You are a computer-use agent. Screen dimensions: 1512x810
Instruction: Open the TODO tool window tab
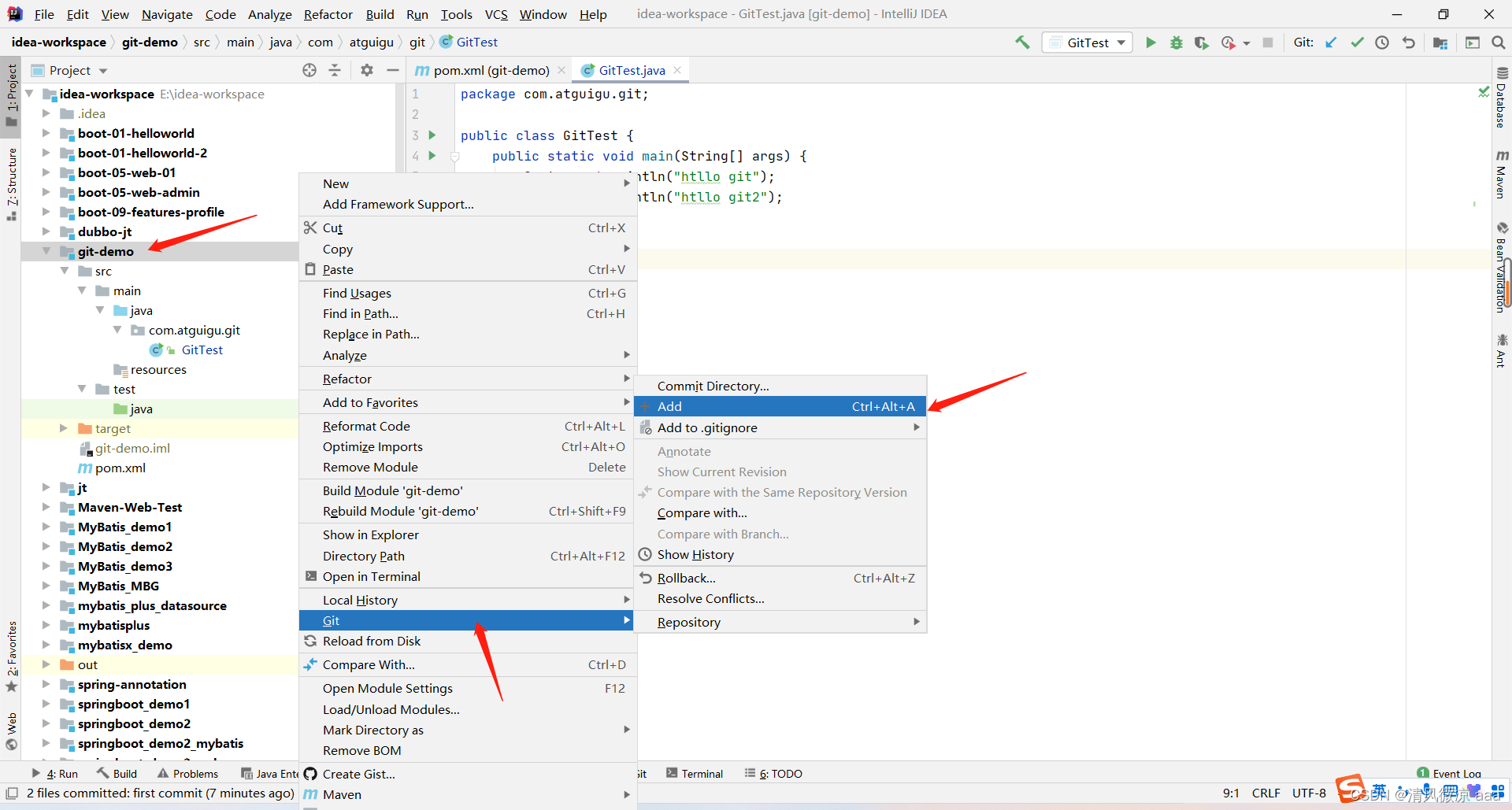773,774
